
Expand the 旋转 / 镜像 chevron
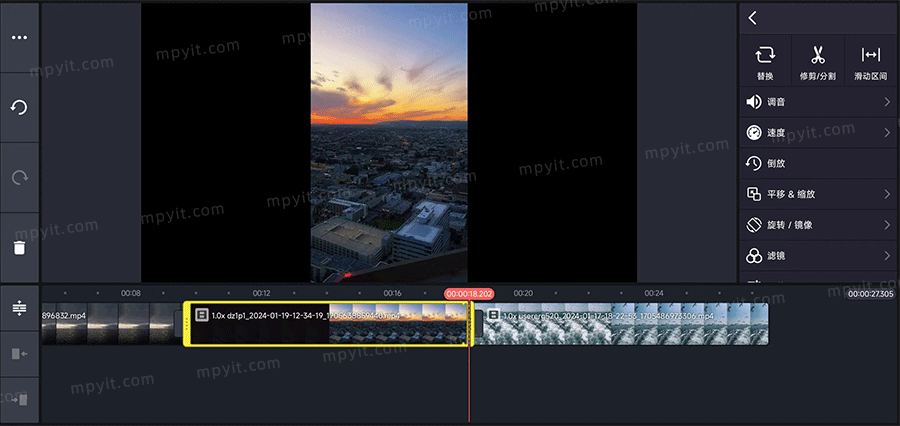coord(887,225)
